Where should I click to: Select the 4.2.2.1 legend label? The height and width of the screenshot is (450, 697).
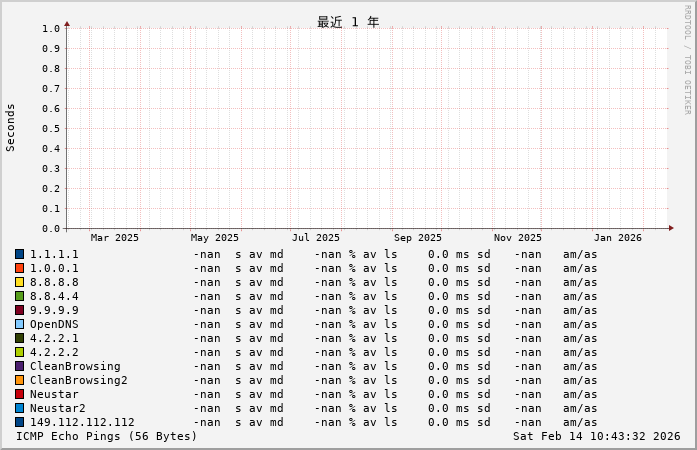point(54,338)
